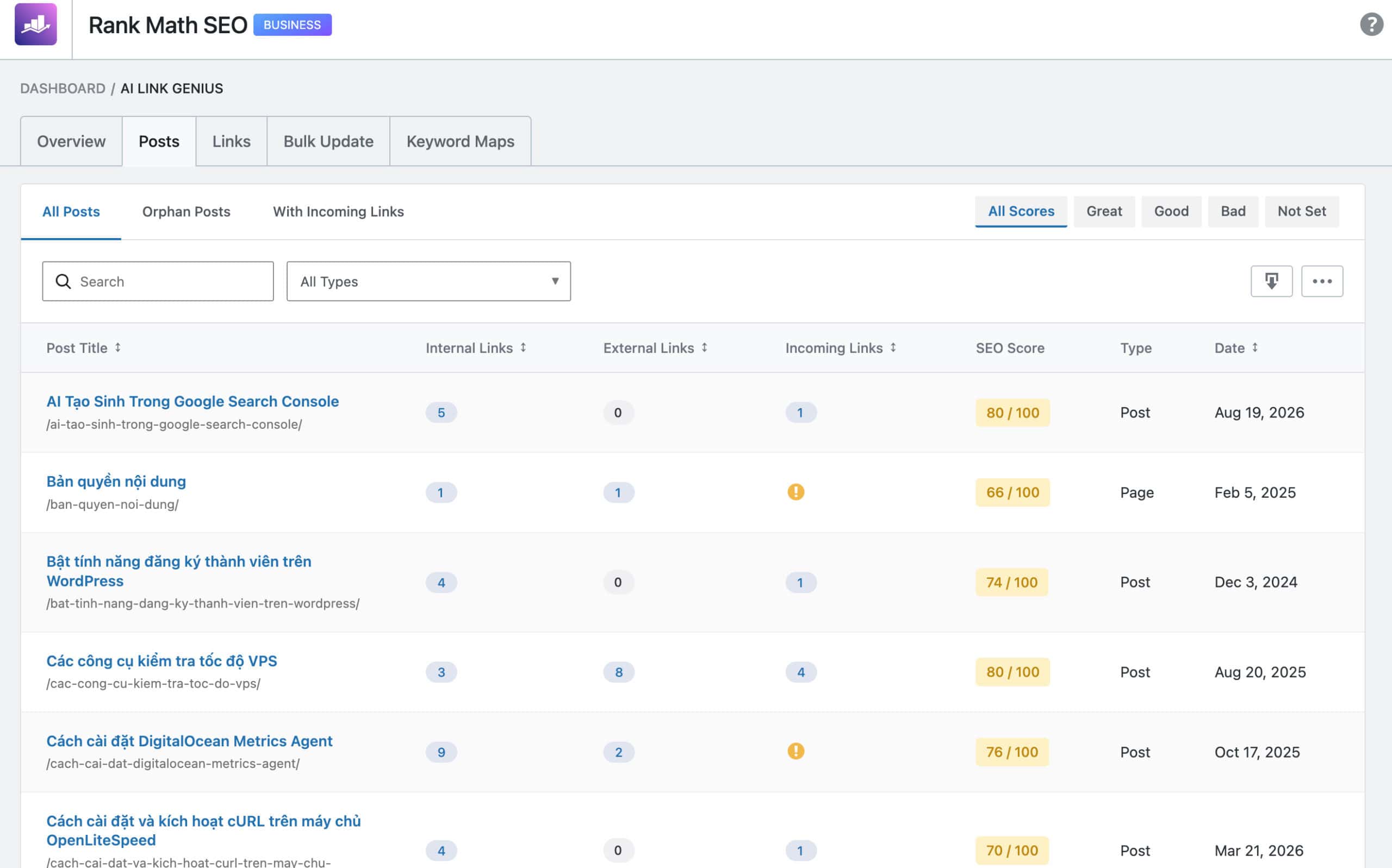Click orphan warning icon for Bản quyền nội dung
This screenshot has width=1392, height=868.
[796, 492]
